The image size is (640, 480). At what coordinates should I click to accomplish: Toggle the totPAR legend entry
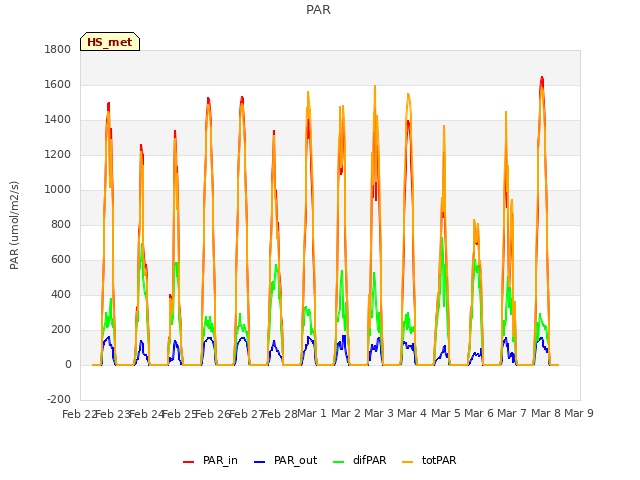click(429, 460)
